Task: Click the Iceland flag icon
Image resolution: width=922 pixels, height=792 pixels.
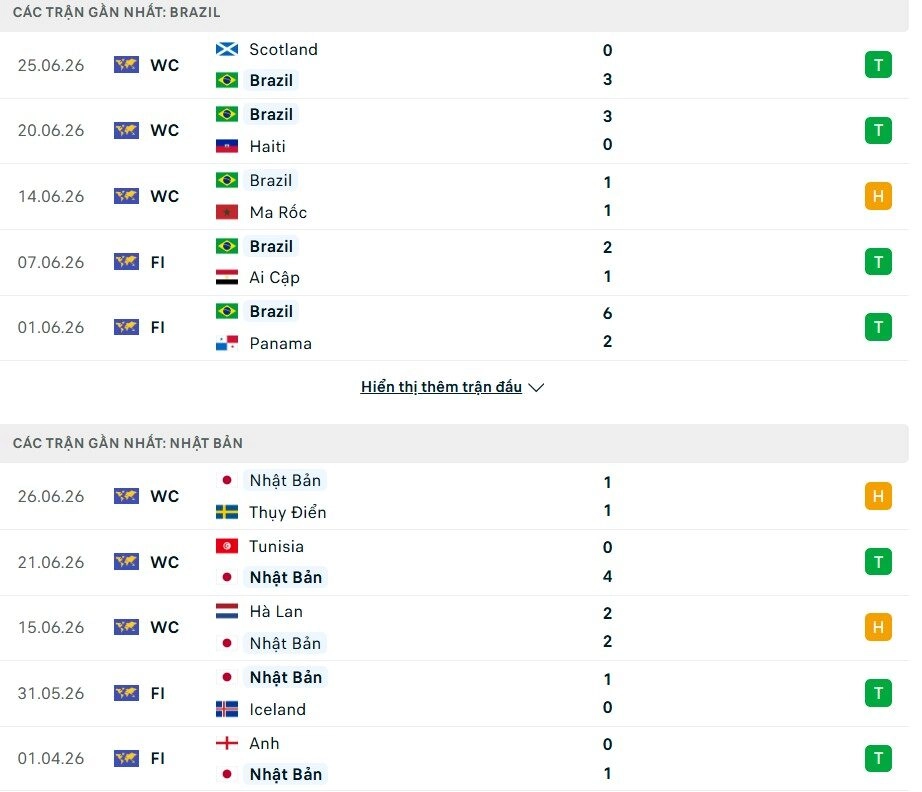Action: 226,709
